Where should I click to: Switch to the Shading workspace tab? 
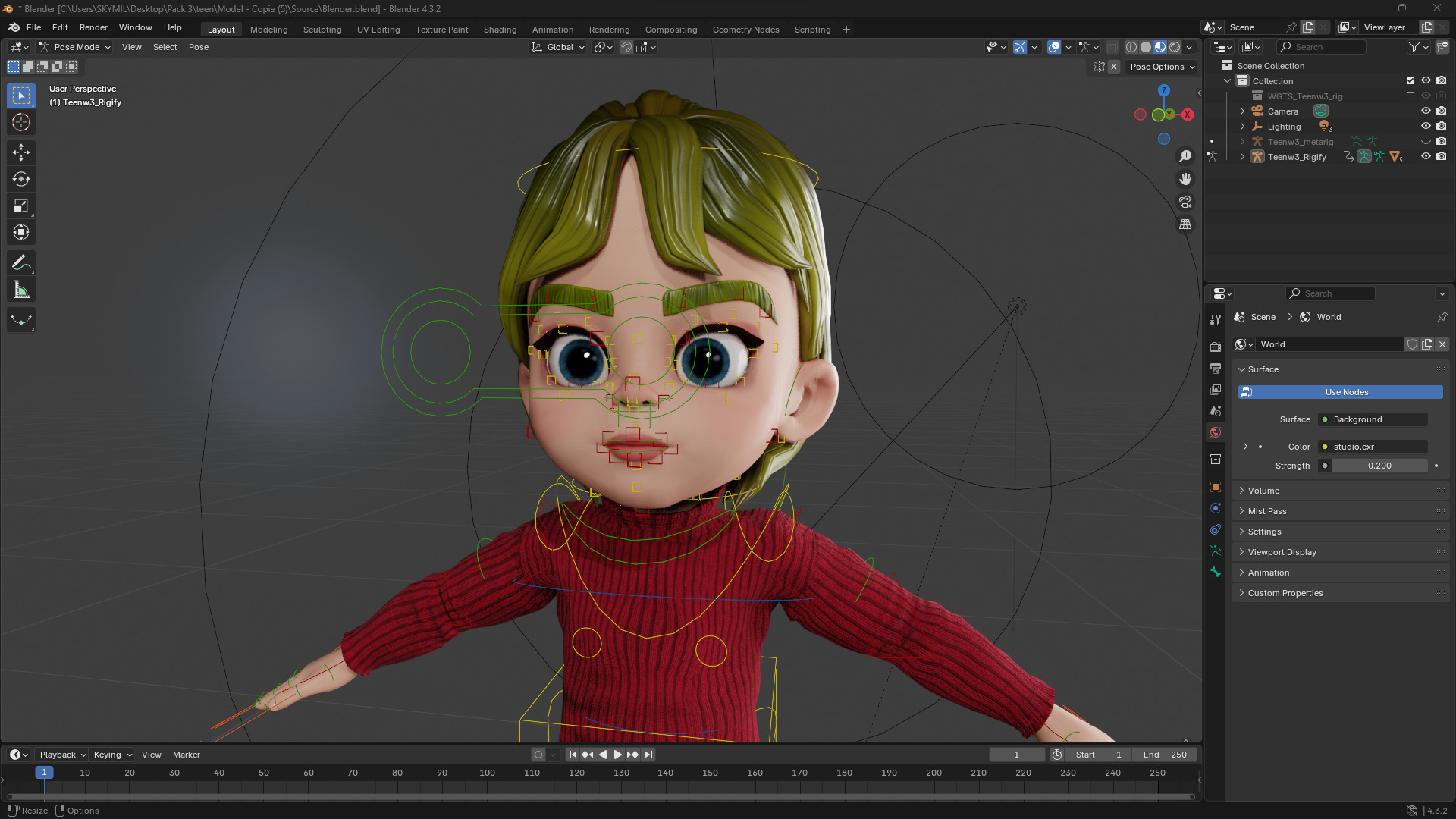pos(500,30)
